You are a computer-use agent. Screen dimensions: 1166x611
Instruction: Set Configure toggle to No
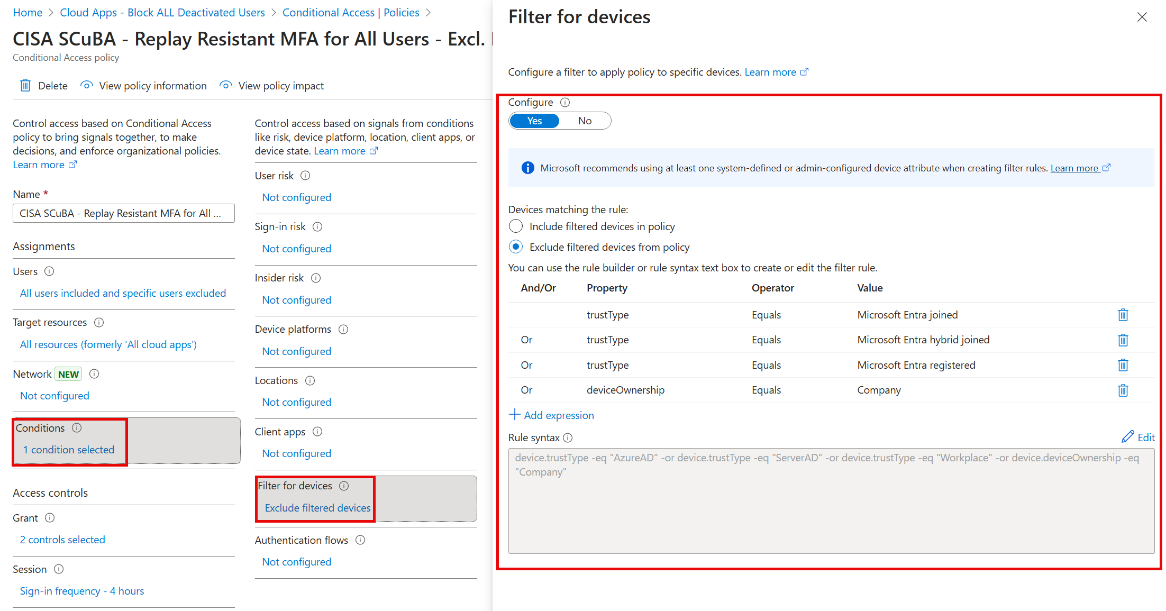pos(585,121)
